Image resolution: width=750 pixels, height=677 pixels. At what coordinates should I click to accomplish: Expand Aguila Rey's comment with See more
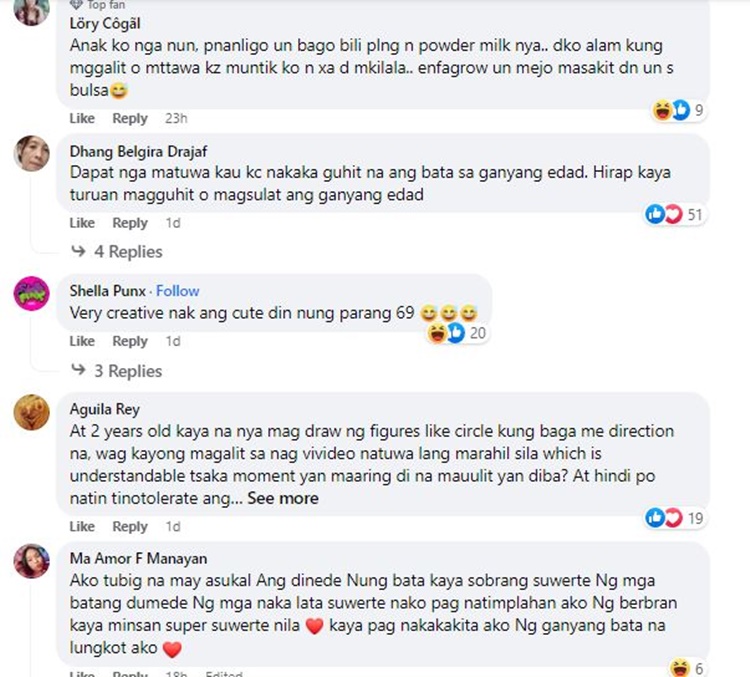(x=283, y=498)
